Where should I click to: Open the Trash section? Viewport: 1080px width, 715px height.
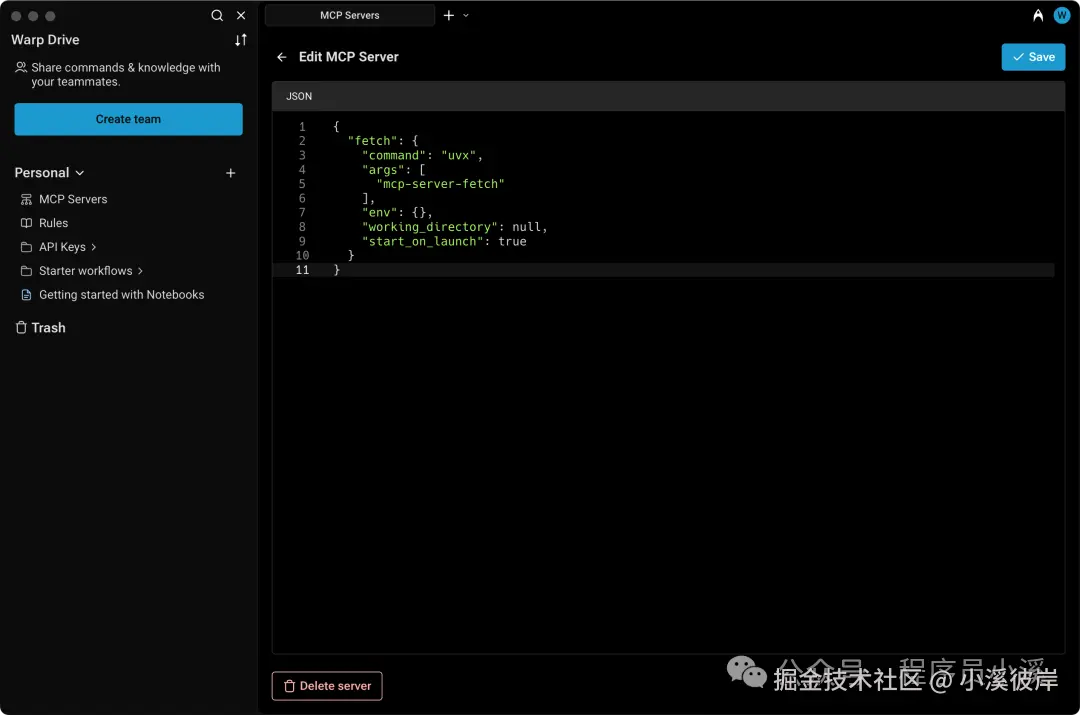coord(48,328)
